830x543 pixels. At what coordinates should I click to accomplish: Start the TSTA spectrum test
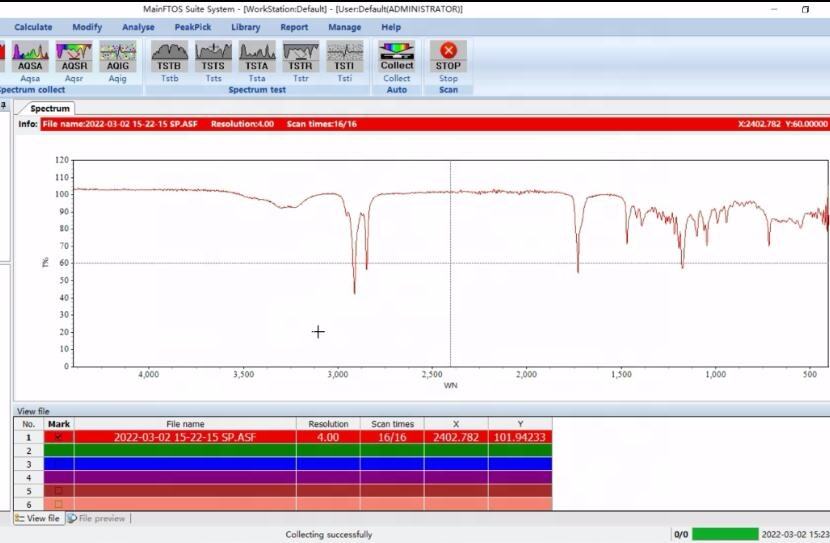pos(257,57)
